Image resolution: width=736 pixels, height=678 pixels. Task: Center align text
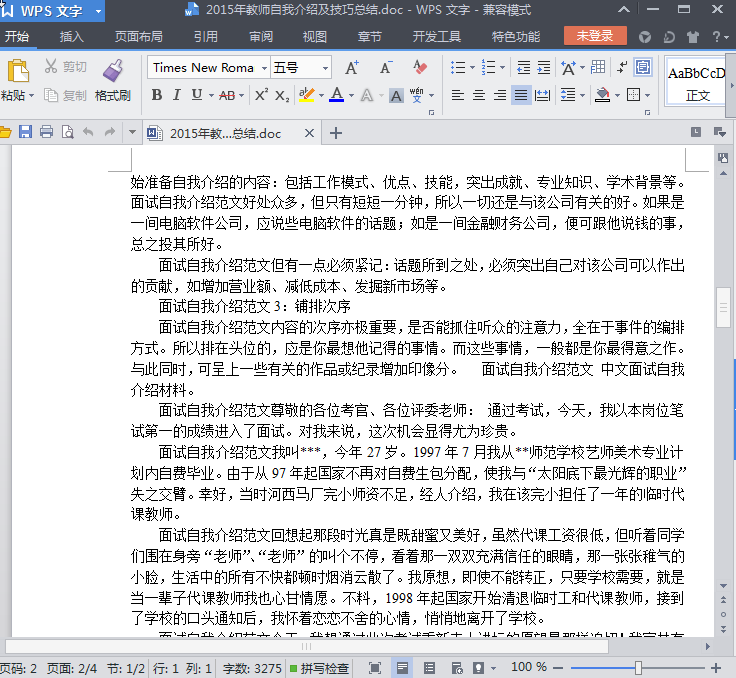point(479,95)
